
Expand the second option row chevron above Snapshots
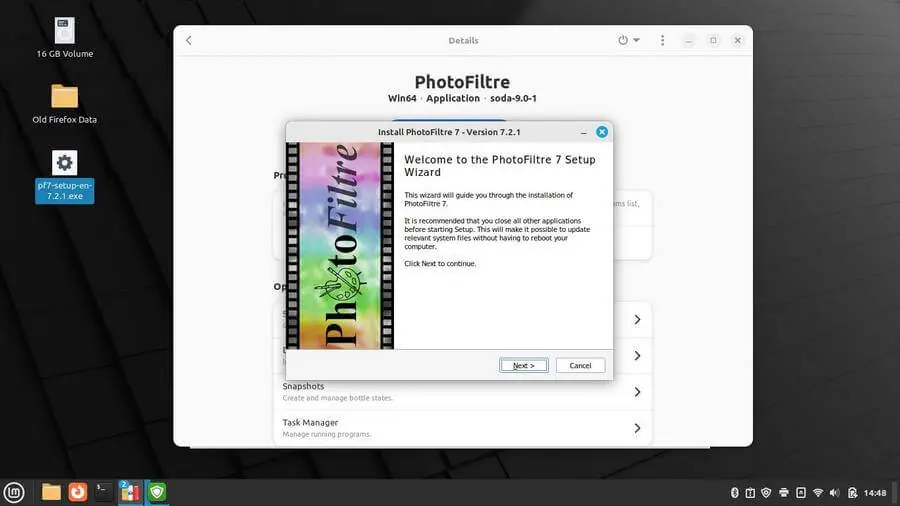637,356
